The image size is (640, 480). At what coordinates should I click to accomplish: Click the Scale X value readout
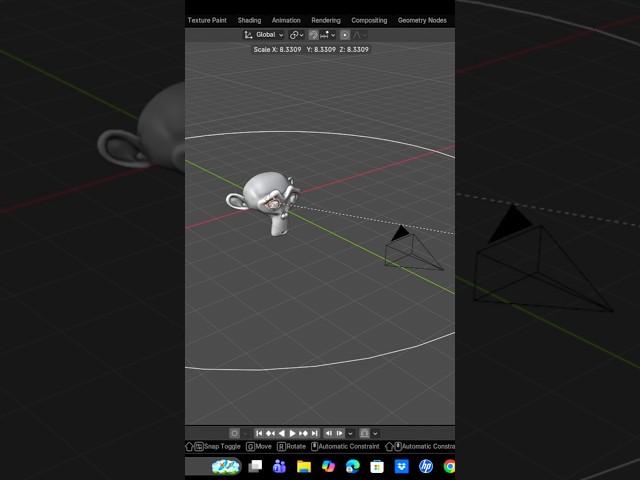[x=277, y=49]
